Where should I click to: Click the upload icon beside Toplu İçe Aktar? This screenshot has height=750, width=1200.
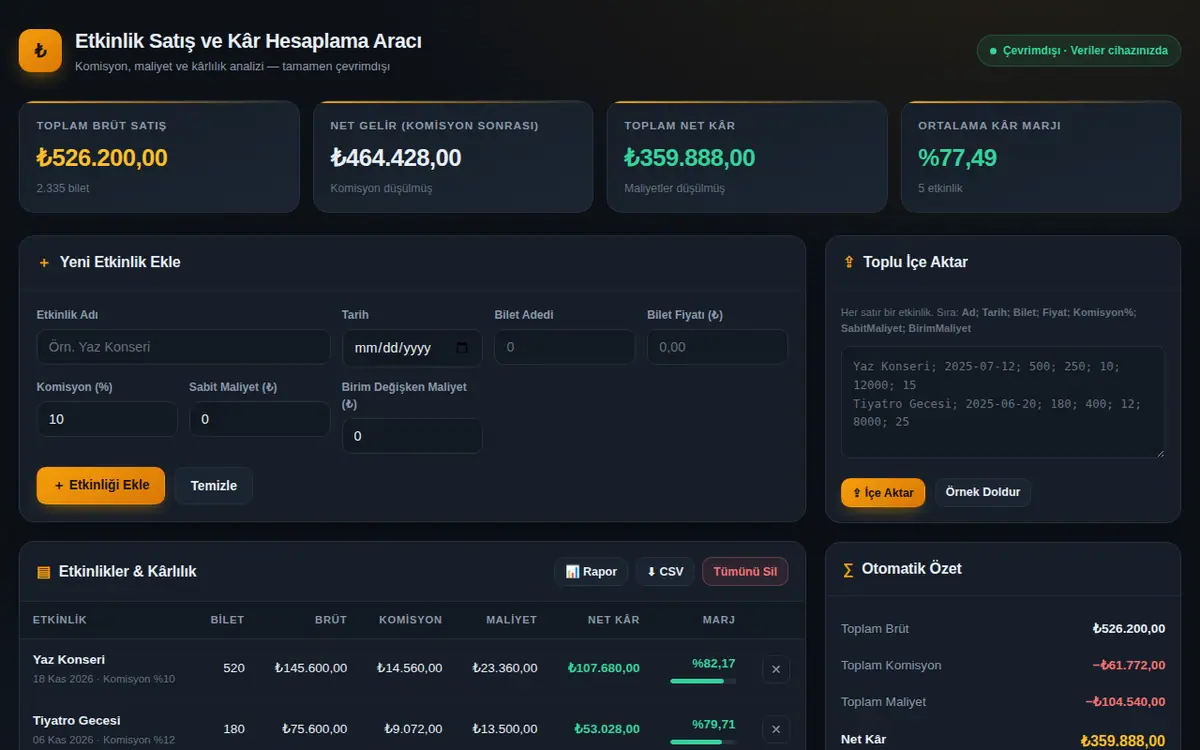[849, 263]
